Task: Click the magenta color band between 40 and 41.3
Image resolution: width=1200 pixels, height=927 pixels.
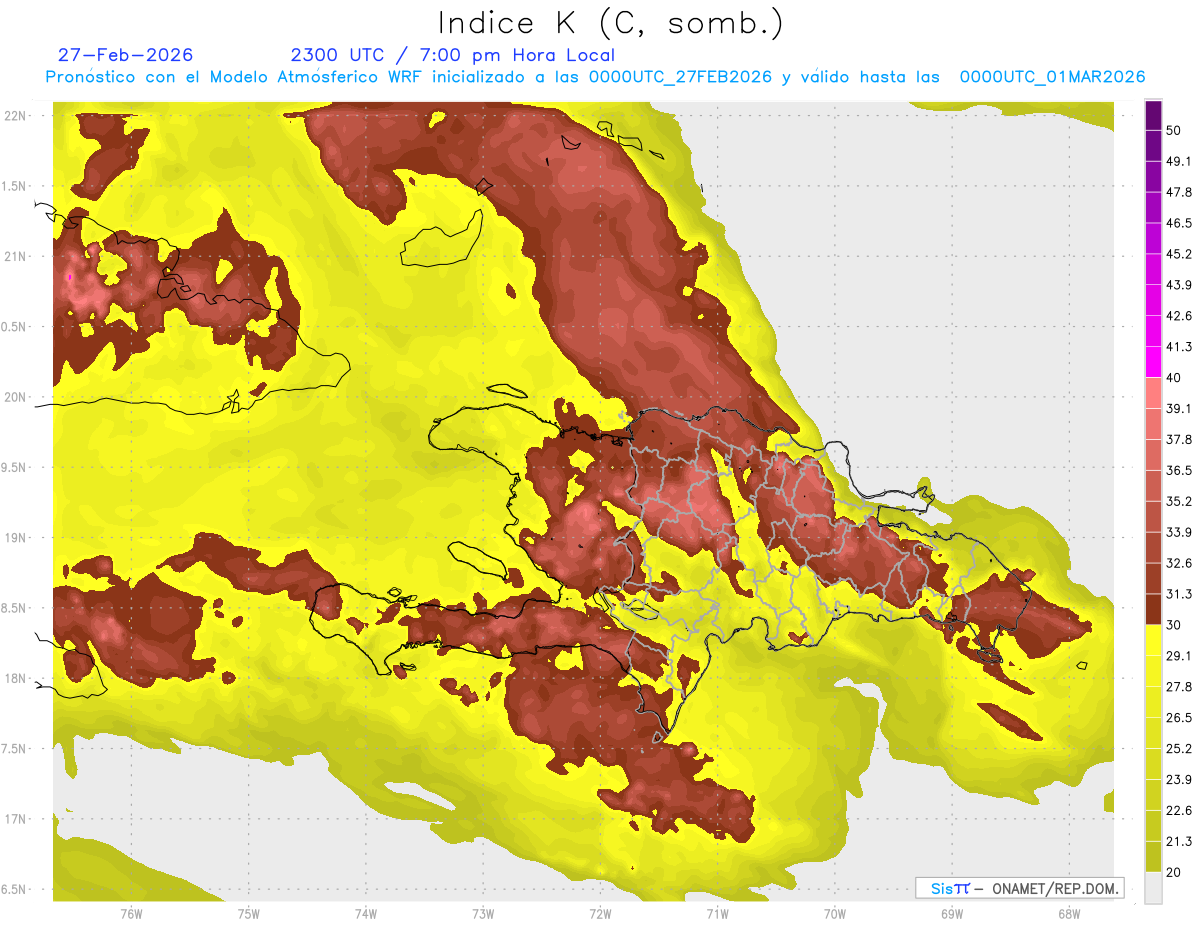Action: 1153,362
